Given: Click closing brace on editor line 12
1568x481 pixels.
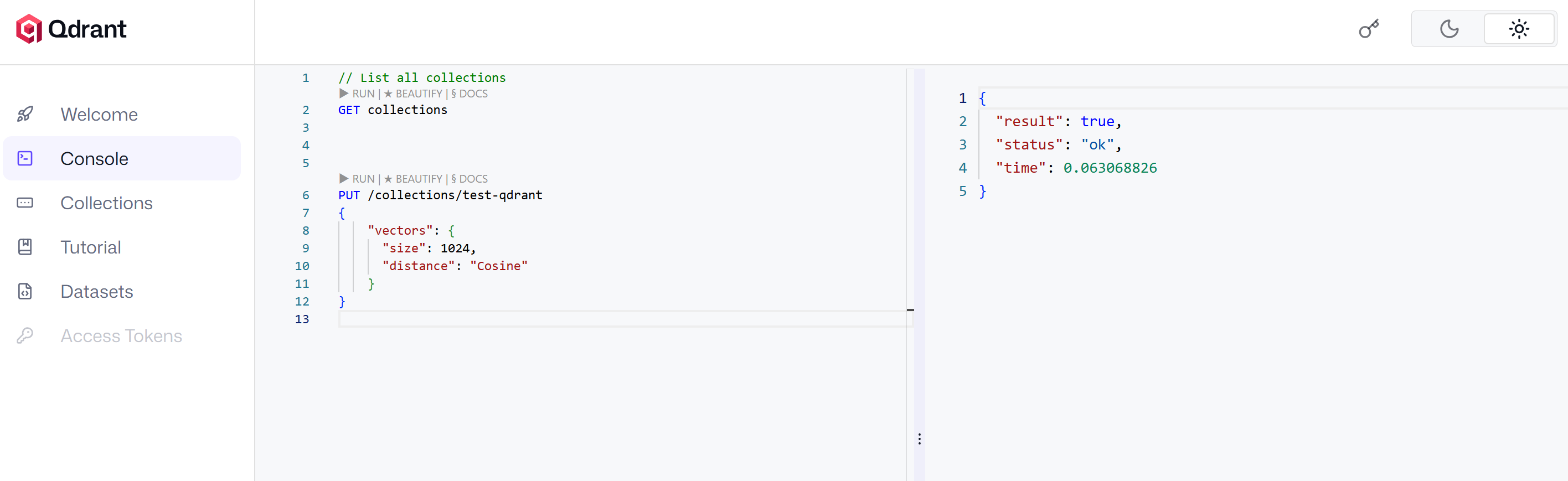Looking at the screenshot, I should point(342,301).
